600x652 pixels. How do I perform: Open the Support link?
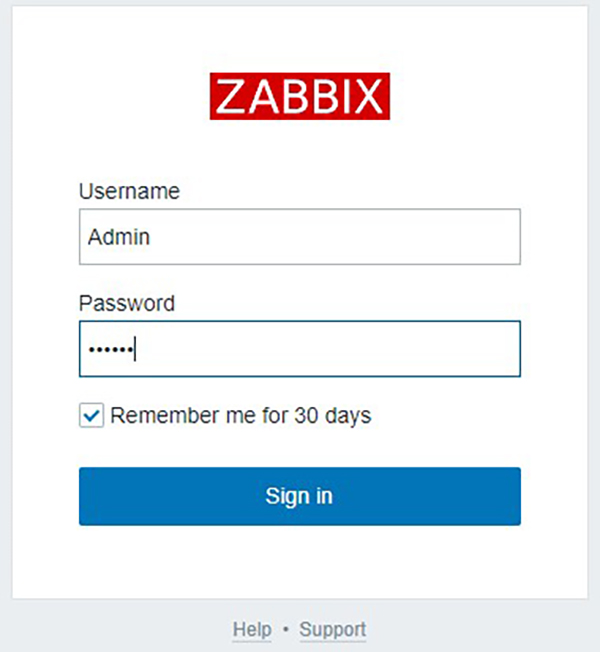[x=333, y=629]
